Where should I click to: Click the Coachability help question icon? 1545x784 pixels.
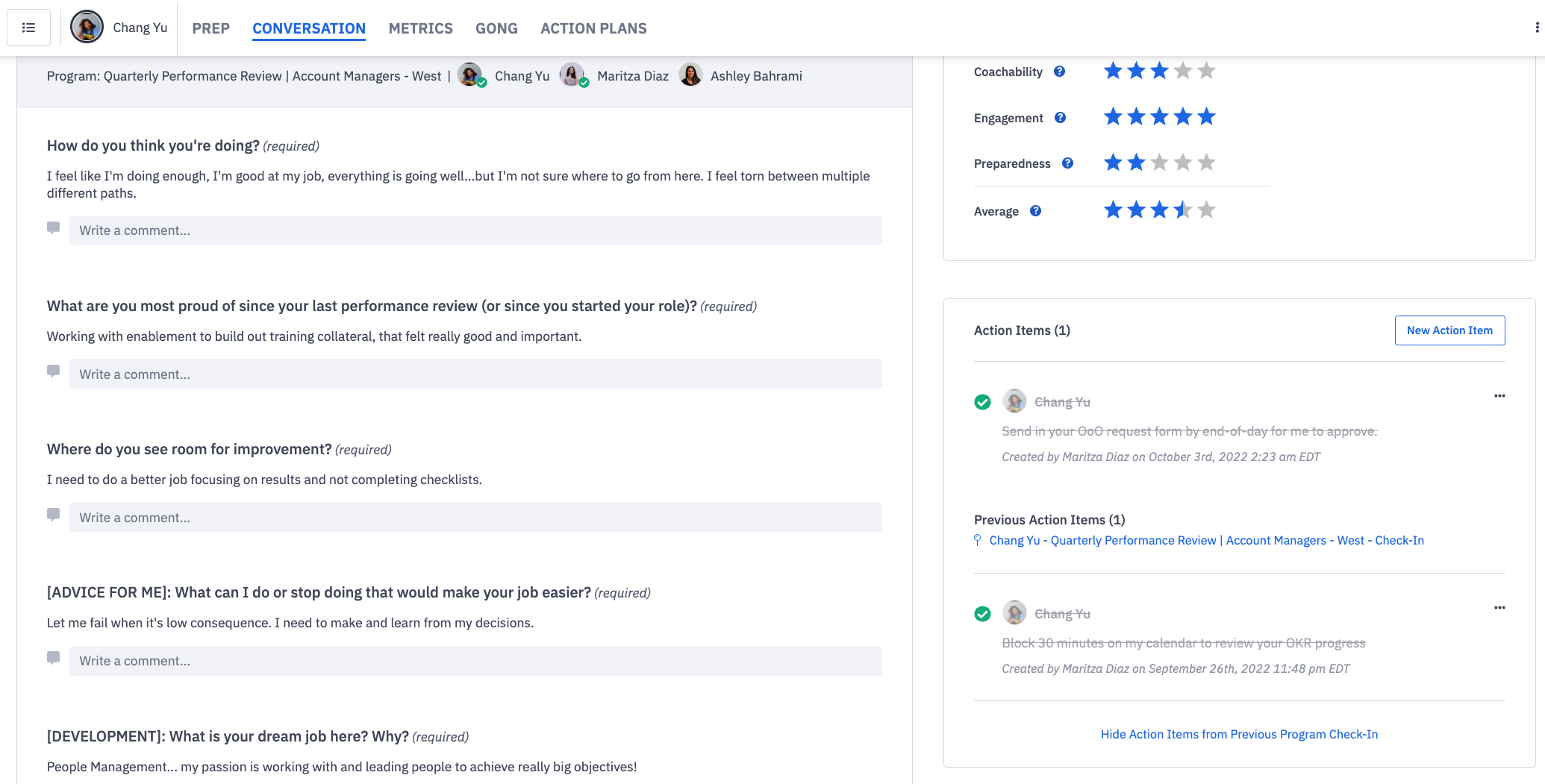pyautogui.click(x=1059, y=72)
